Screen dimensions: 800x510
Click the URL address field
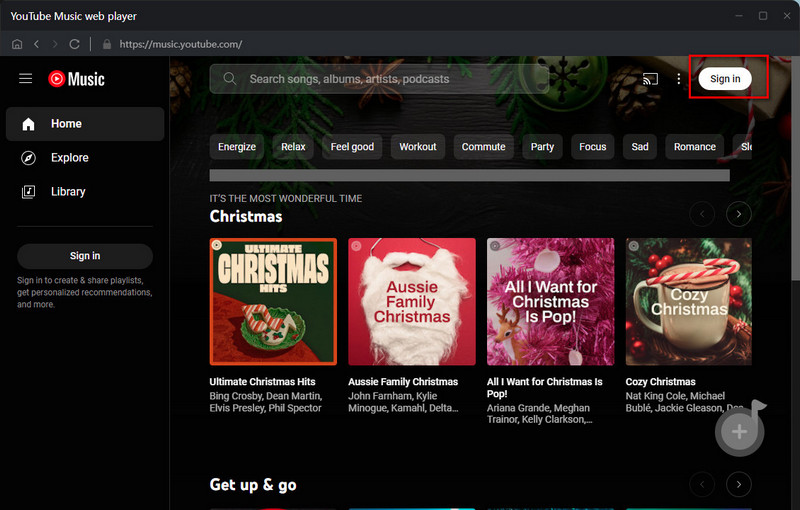click(181, 44)
